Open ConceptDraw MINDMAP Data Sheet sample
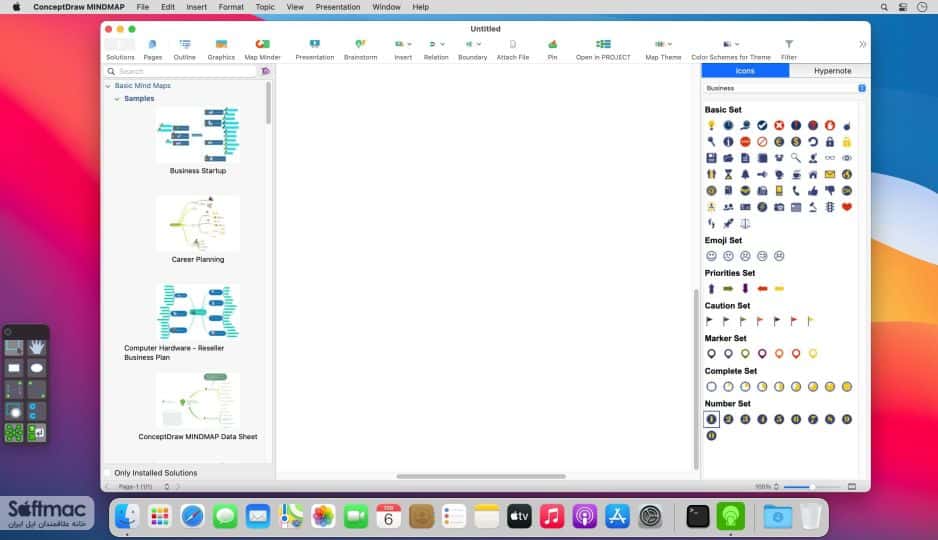 (197, 400)
